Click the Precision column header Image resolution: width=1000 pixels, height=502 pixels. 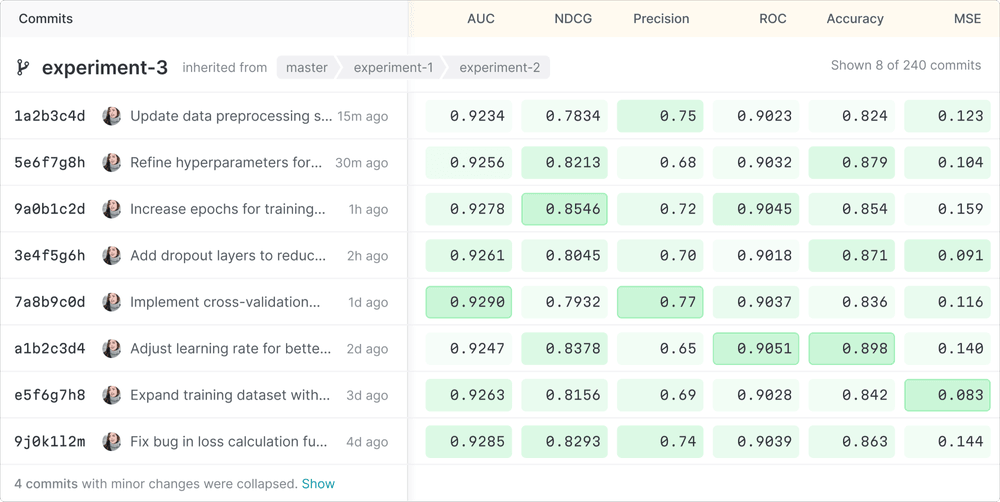tap(661, 19)
